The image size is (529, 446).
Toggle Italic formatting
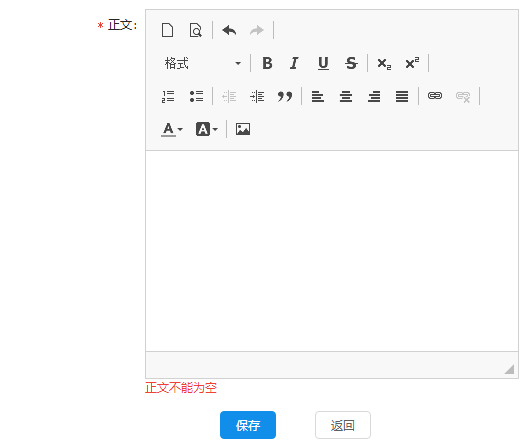tap(295, 63)
